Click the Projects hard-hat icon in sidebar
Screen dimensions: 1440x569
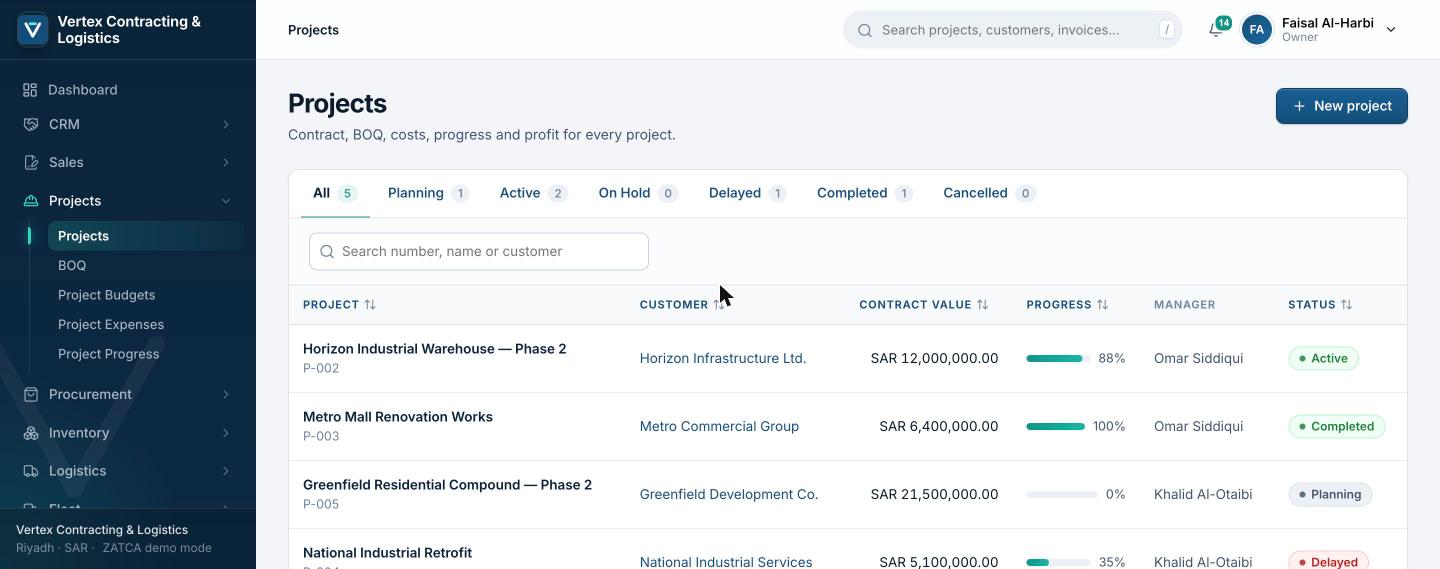point(31,201)
